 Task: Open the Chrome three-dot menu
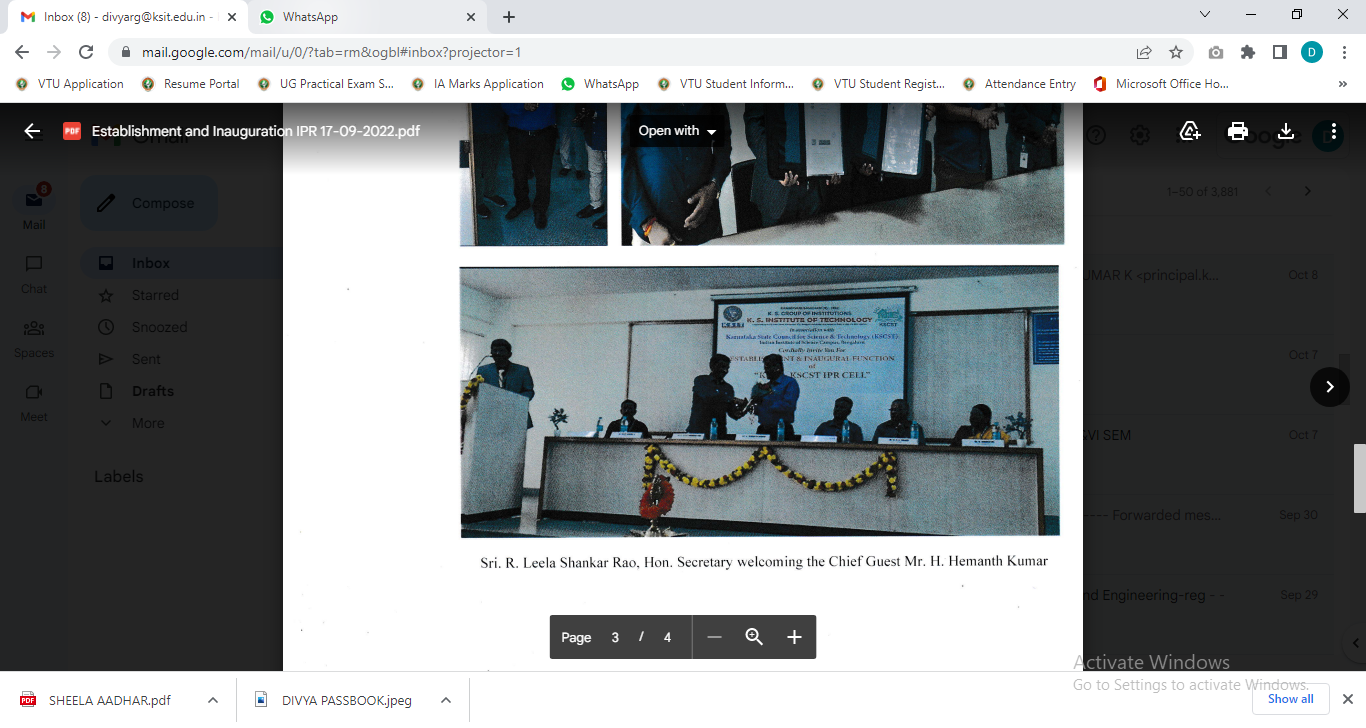pos(1344,52)
